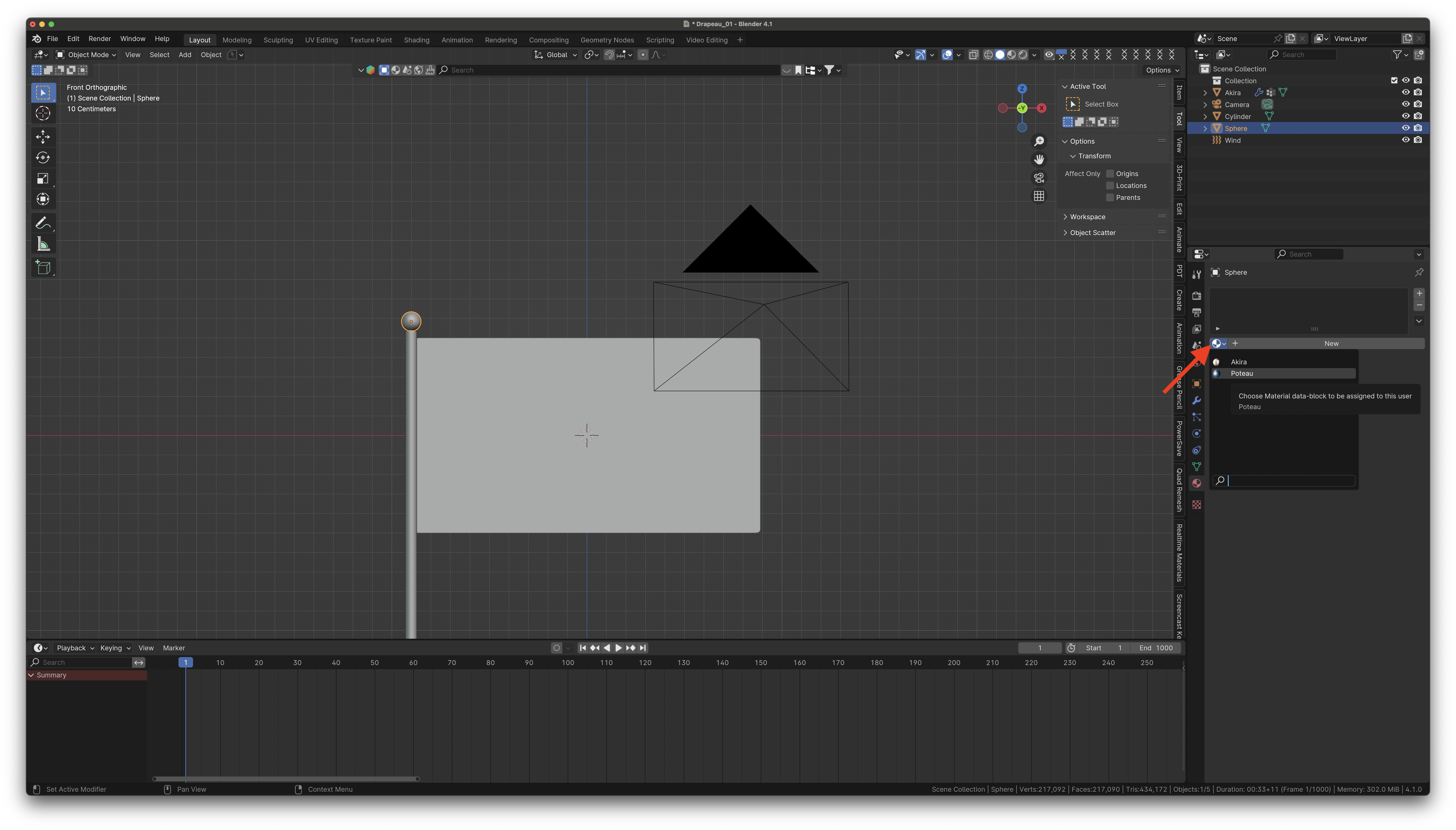Toggle proportional editing button

point(643,55)
